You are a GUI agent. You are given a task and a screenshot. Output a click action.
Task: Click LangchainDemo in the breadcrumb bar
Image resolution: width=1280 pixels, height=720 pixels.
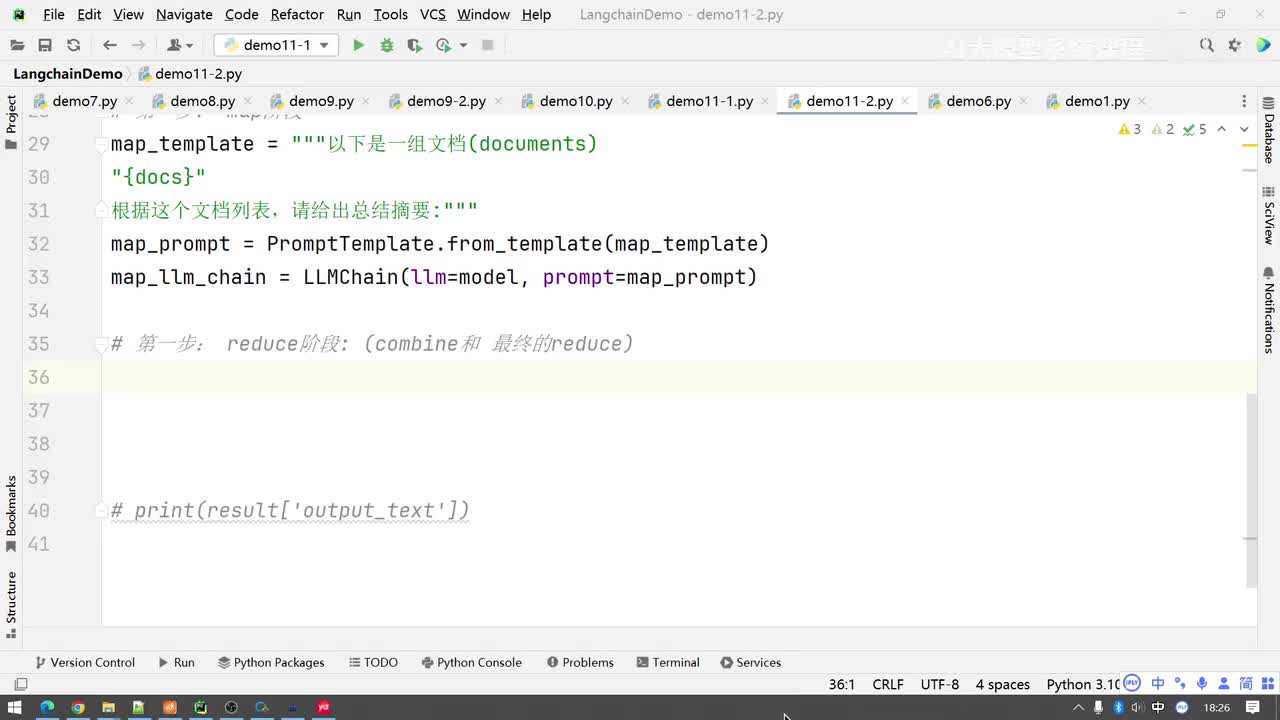point(68,73)
